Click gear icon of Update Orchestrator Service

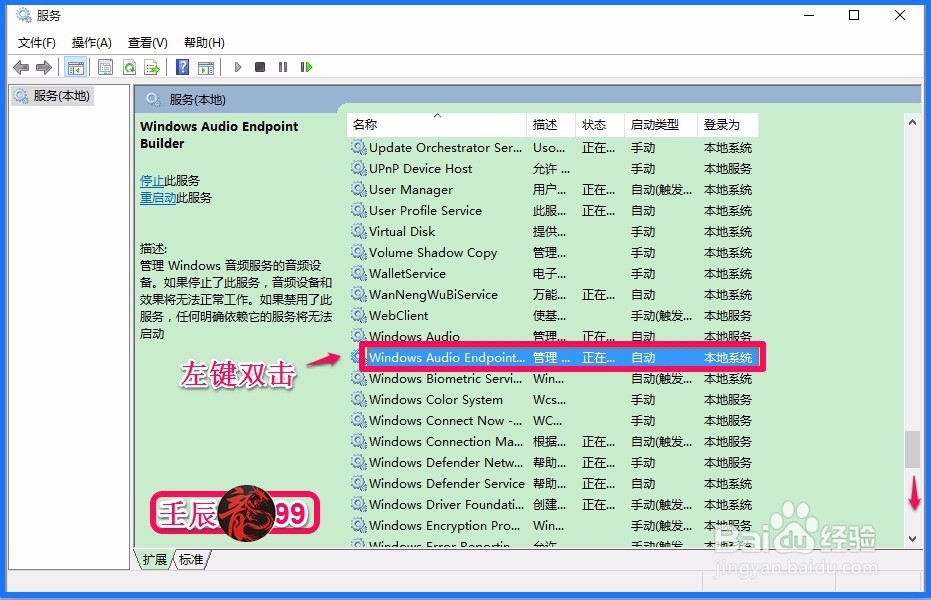click(x=358, y=147)
